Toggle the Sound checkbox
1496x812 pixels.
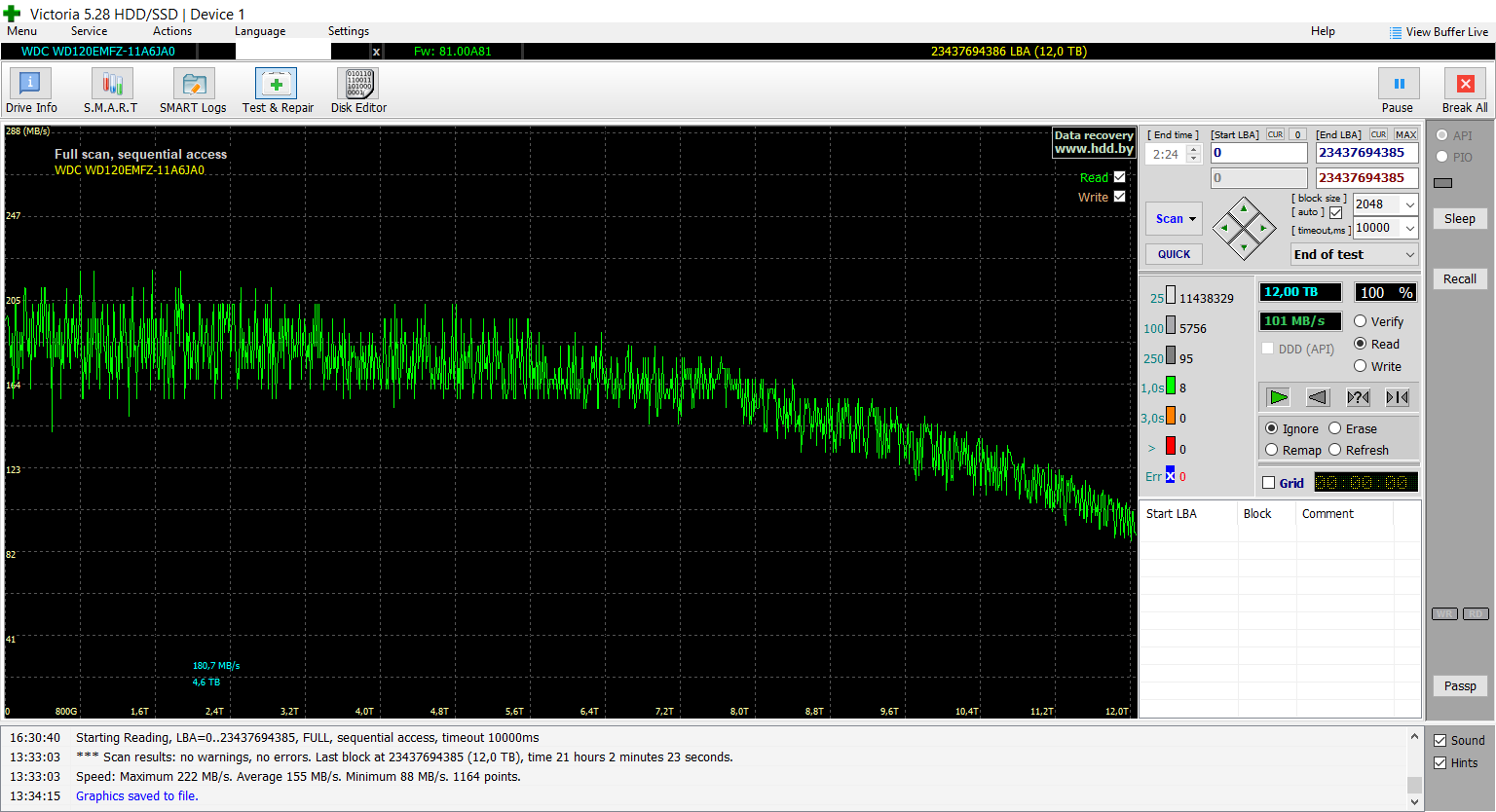click(1440, 740)
